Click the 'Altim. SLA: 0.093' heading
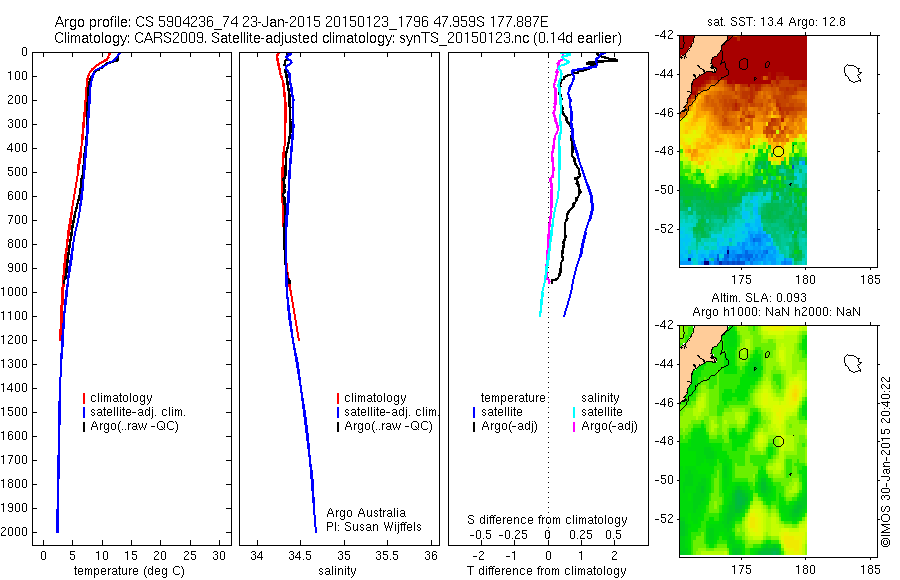This screenshot has width=900, height=580. click(759, 298)
